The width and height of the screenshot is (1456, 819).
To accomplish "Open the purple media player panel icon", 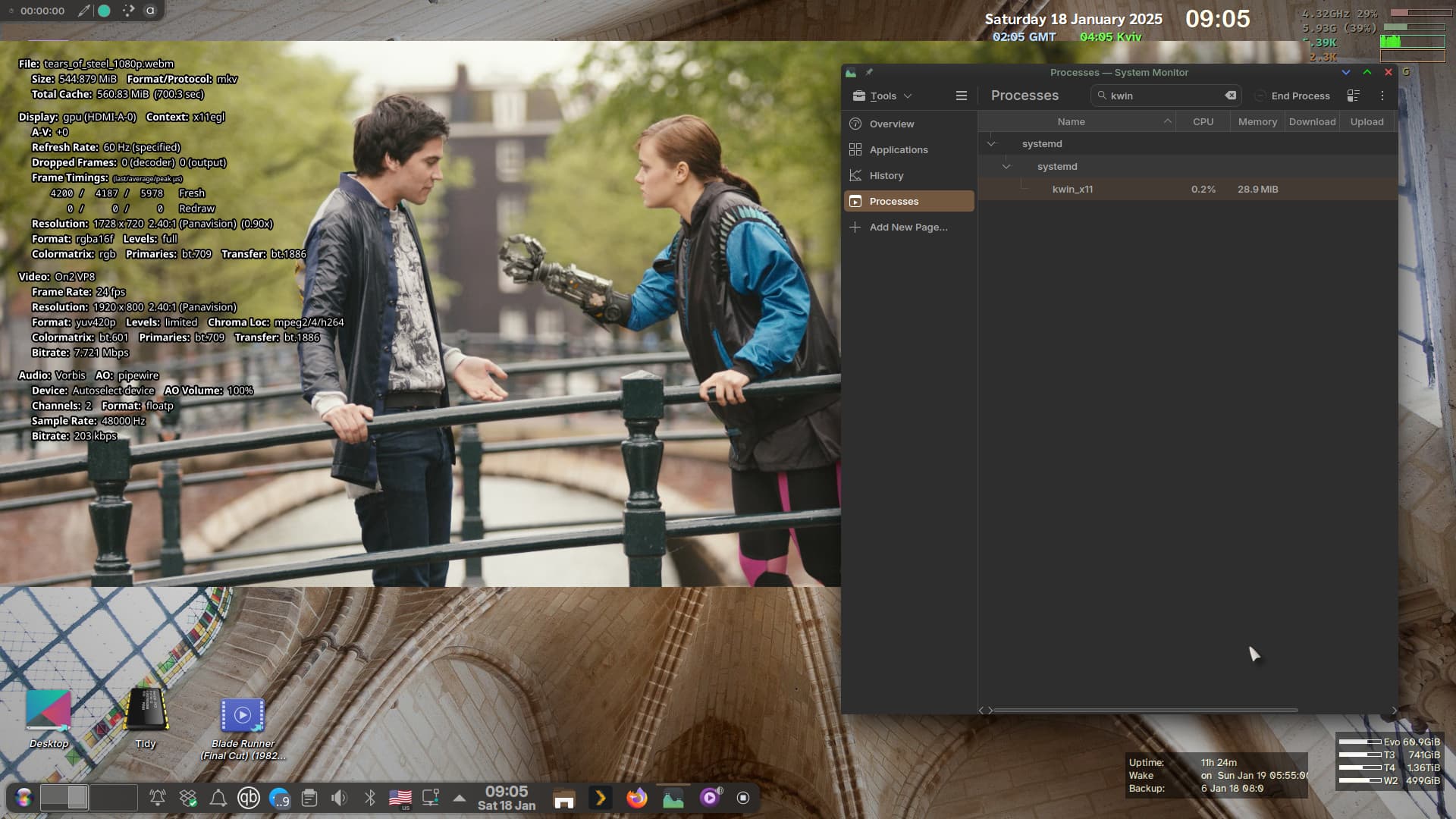I will [710, 799].
